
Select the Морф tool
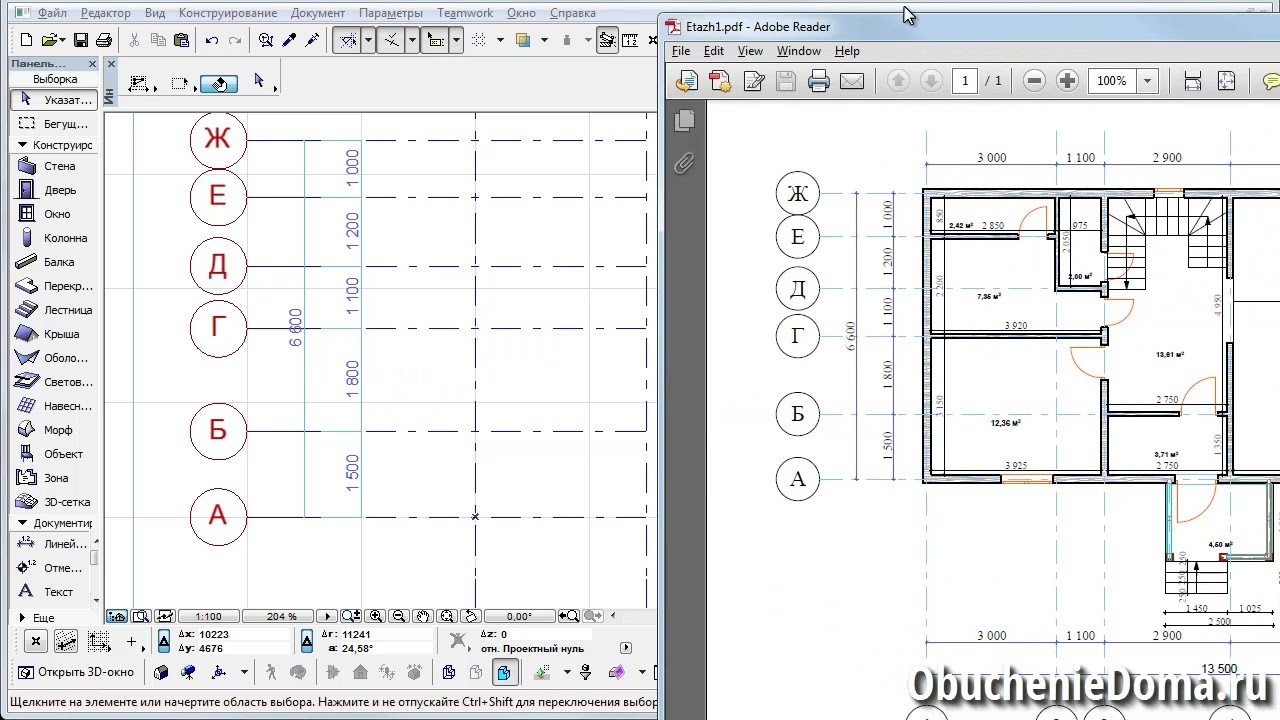coord(55,430)
